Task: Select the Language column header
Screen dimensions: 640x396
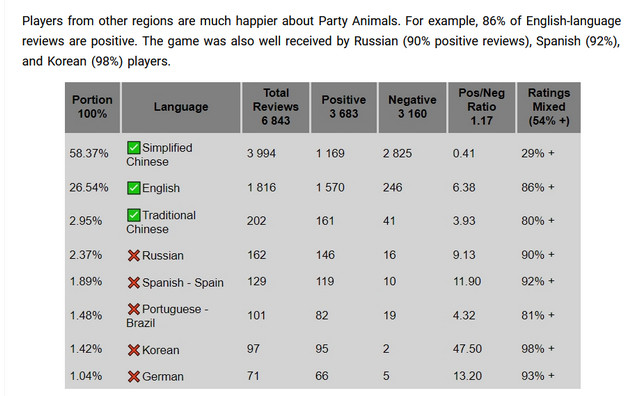Action: tap(181, 107)
